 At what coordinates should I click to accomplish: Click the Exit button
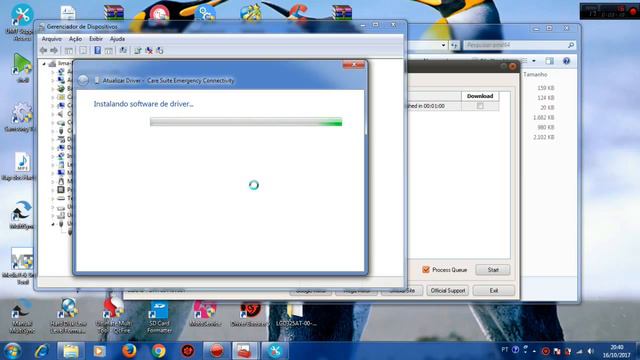[494, 290]
